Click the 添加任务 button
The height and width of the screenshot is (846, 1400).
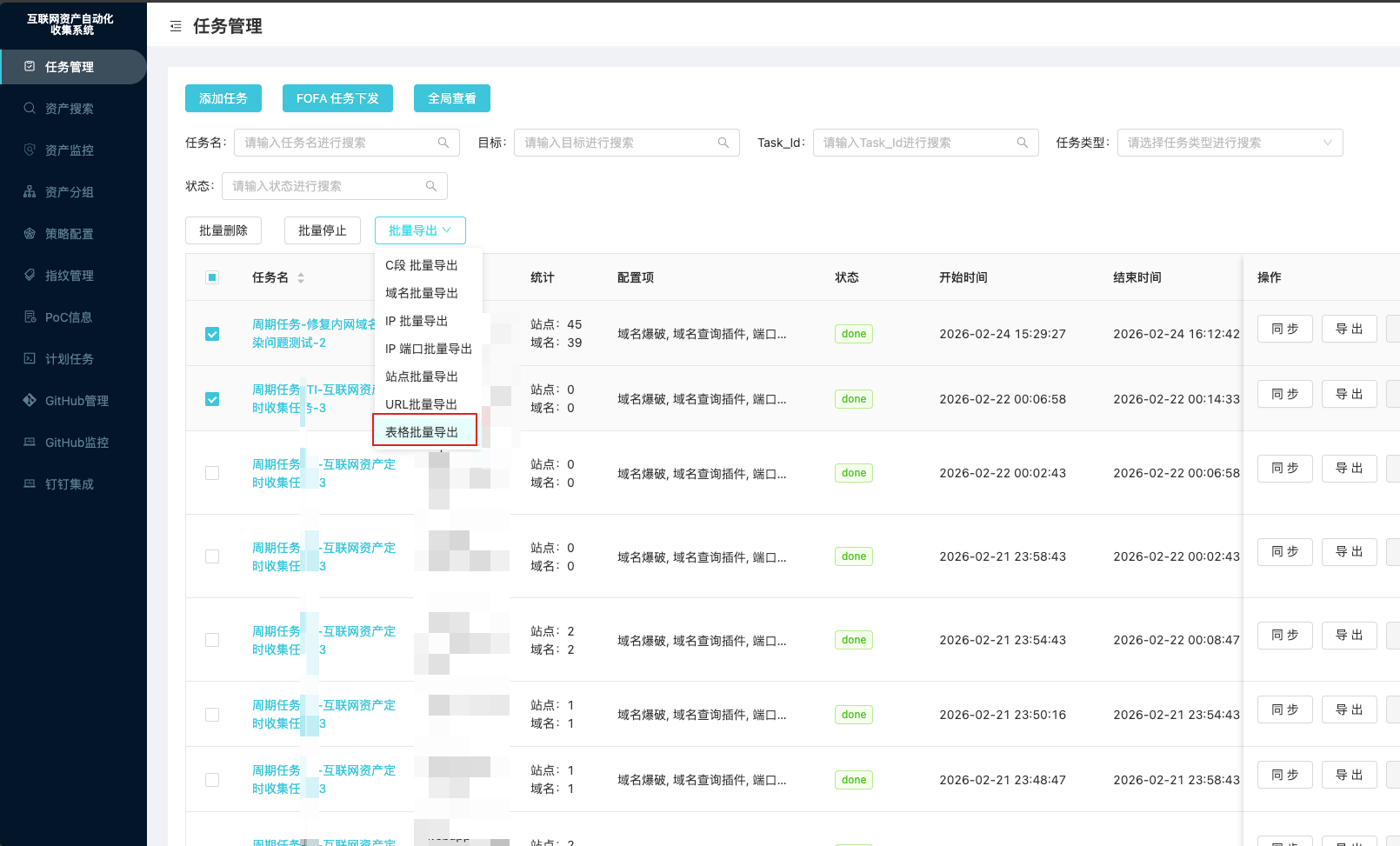click(x=223, y=98)
